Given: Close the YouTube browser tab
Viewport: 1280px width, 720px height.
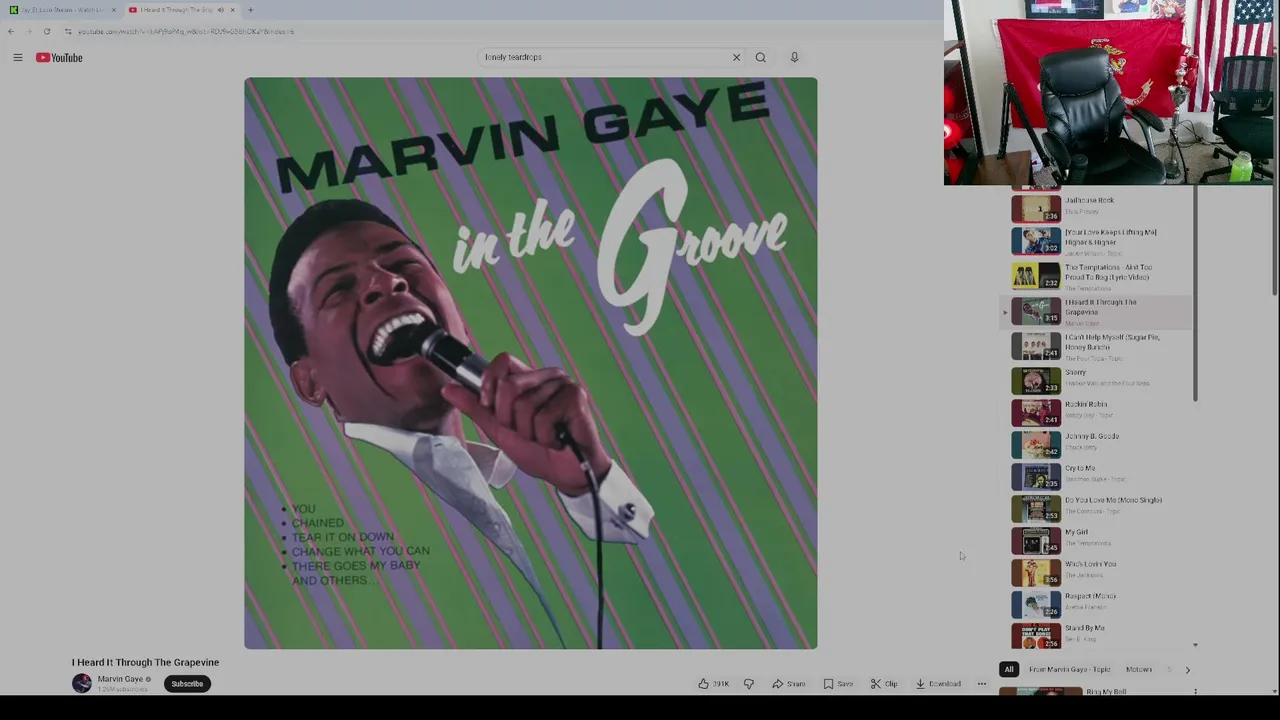Looking at the screenshot, I should [x=232, y=10].
